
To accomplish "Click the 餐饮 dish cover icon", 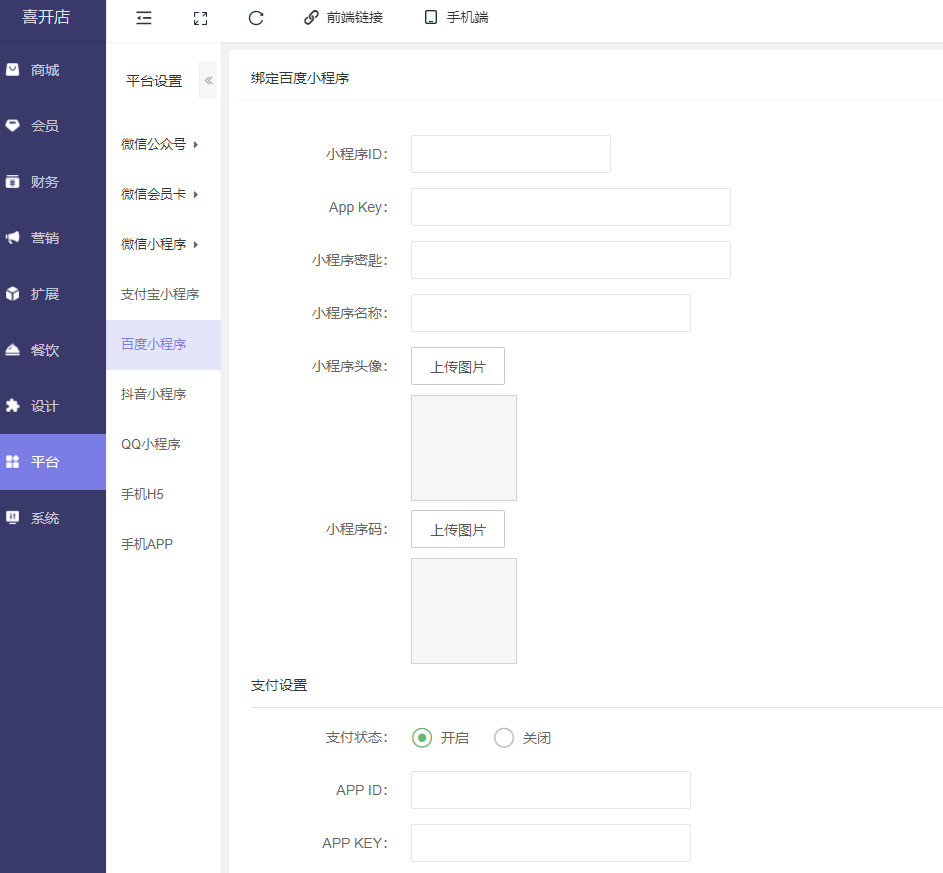I will pos(13,350).
